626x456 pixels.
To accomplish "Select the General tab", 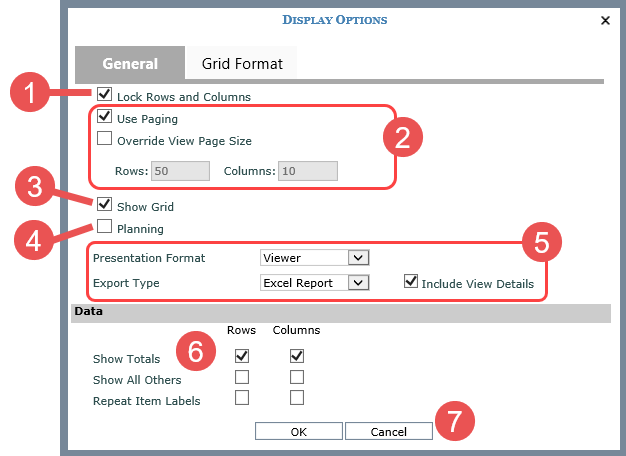I will click(x=130, y=63).
